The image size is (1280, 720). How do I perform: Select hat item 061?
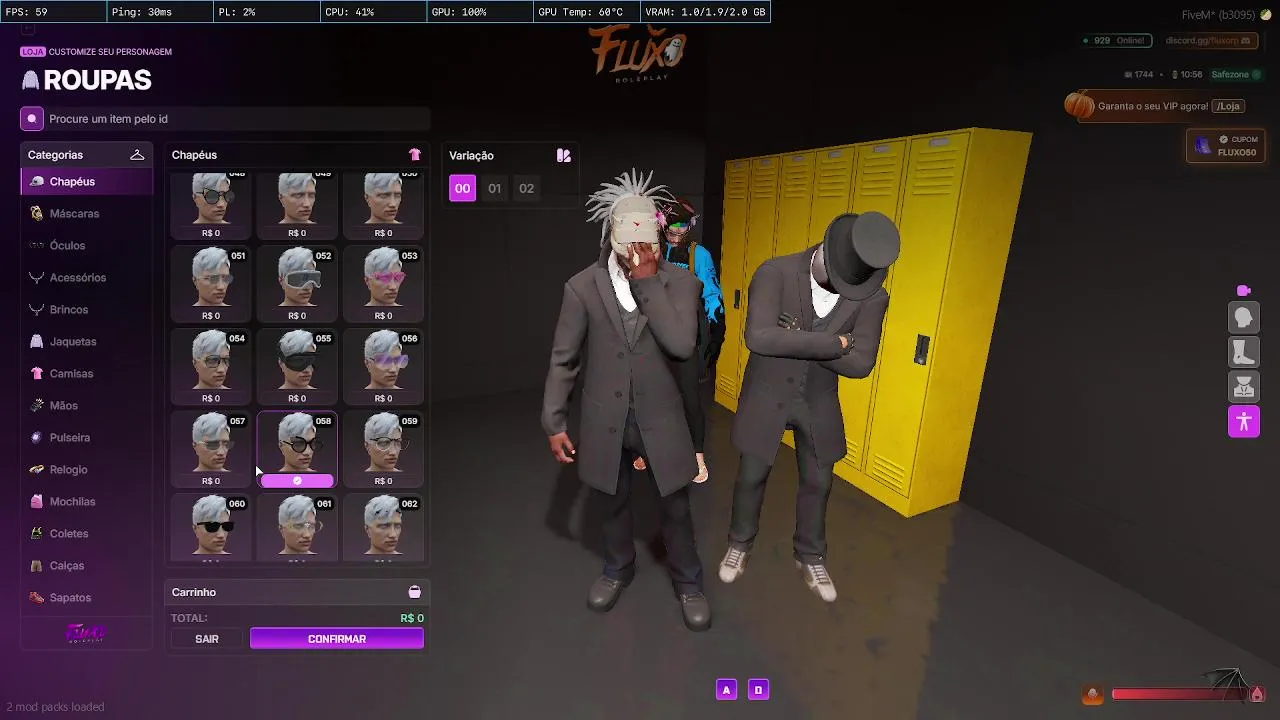[297, 528]
